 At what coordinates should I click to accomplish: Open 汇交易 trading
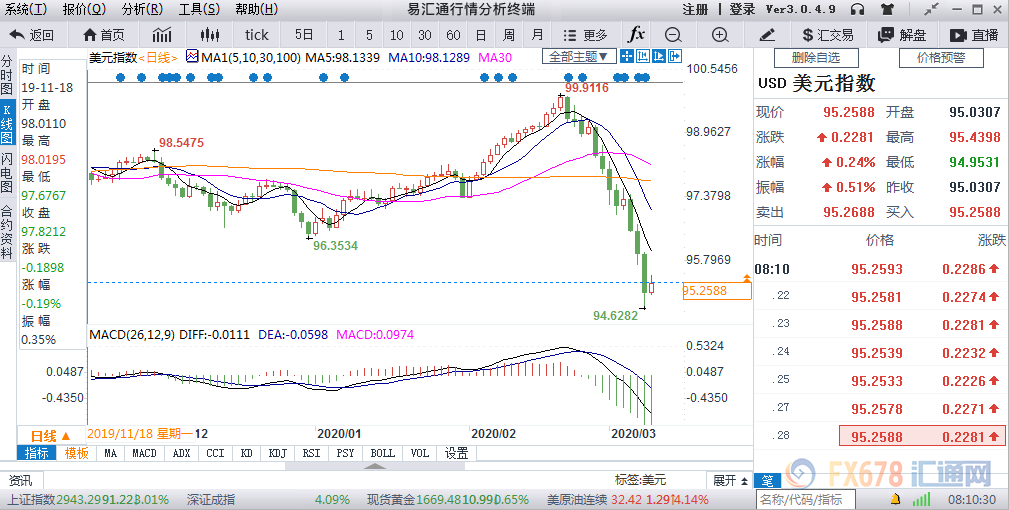point(828,35)
